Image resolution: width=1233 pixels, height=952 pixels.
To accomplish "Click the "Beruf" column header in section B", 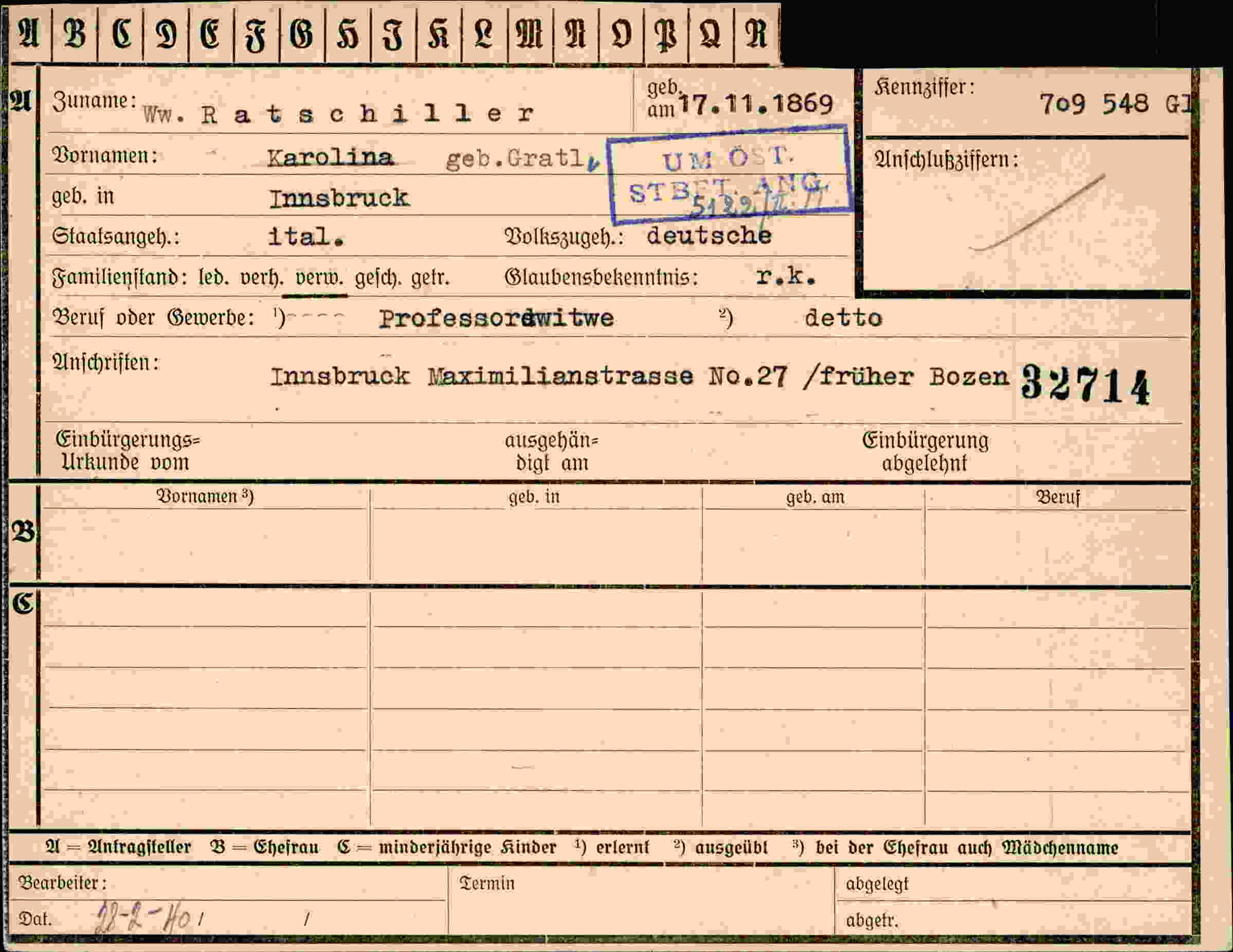I will pyautogui.click(x=1058, y=497).
